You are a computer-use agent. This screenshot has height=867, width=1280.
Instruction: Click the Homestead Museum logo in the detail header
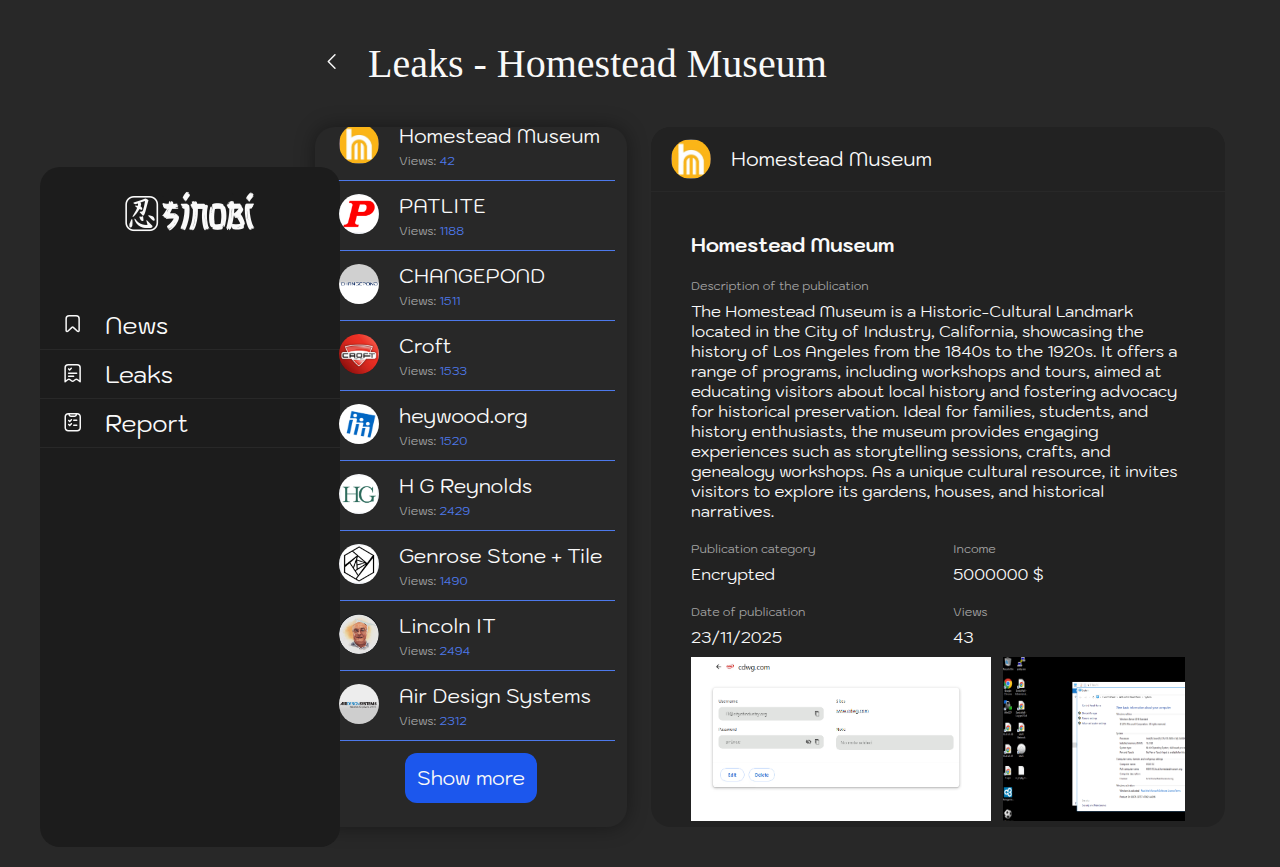click(691, 159)
